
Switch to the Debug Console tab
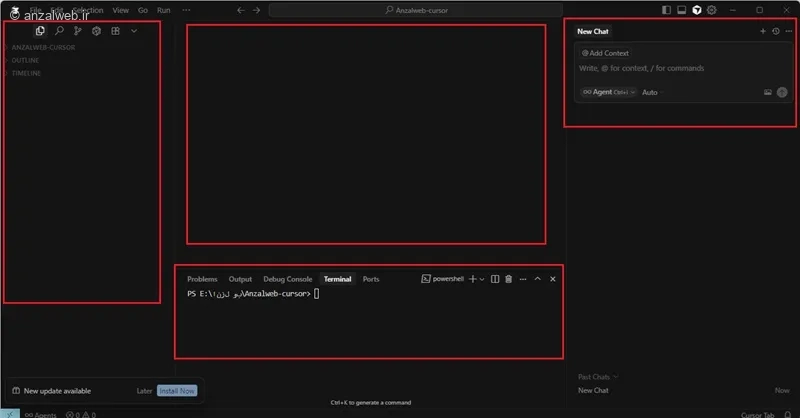click(288, 279)
